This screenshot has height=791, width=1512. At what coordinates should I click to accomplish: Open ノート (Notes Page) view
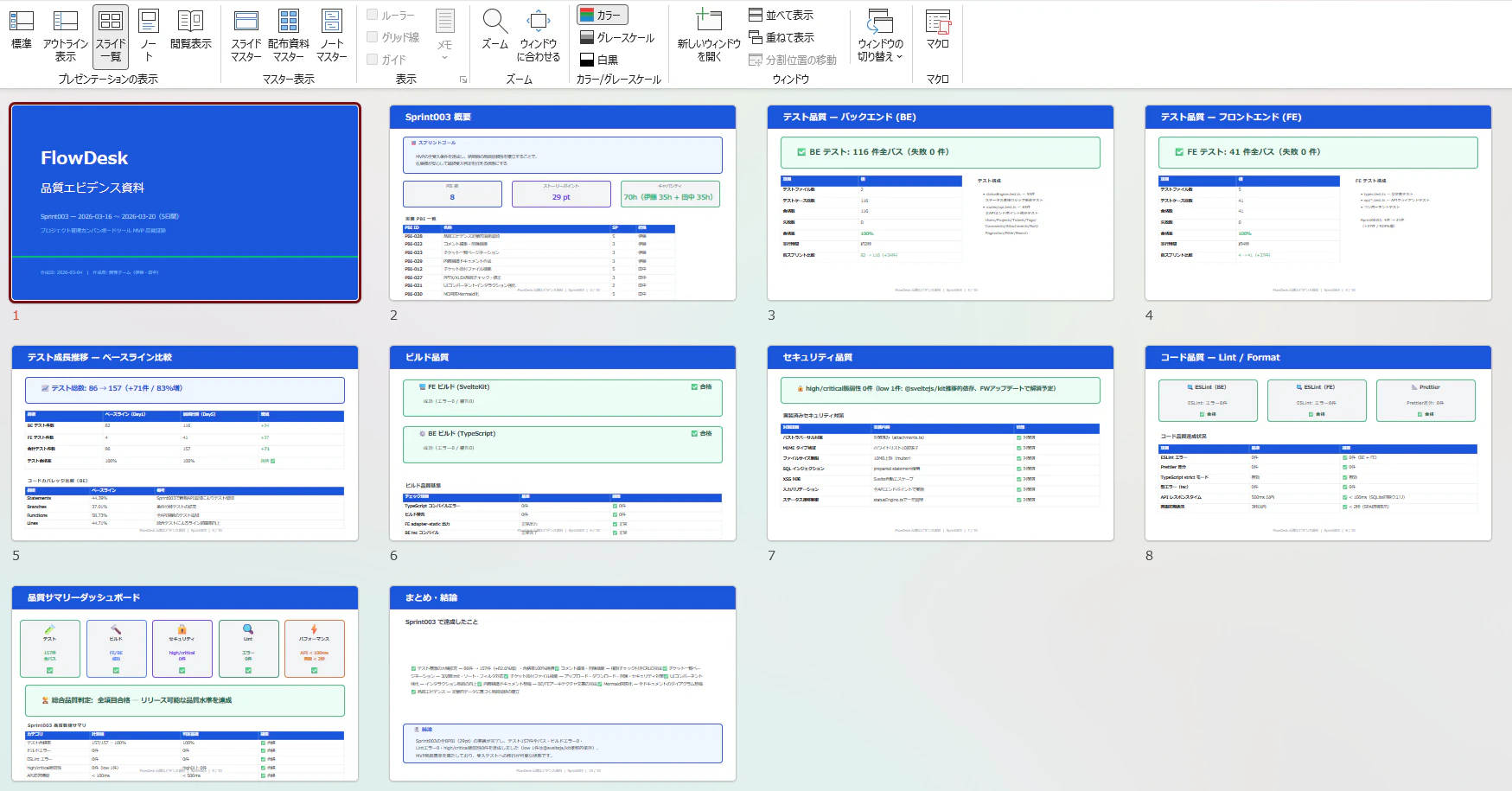[x=149, y=35]
